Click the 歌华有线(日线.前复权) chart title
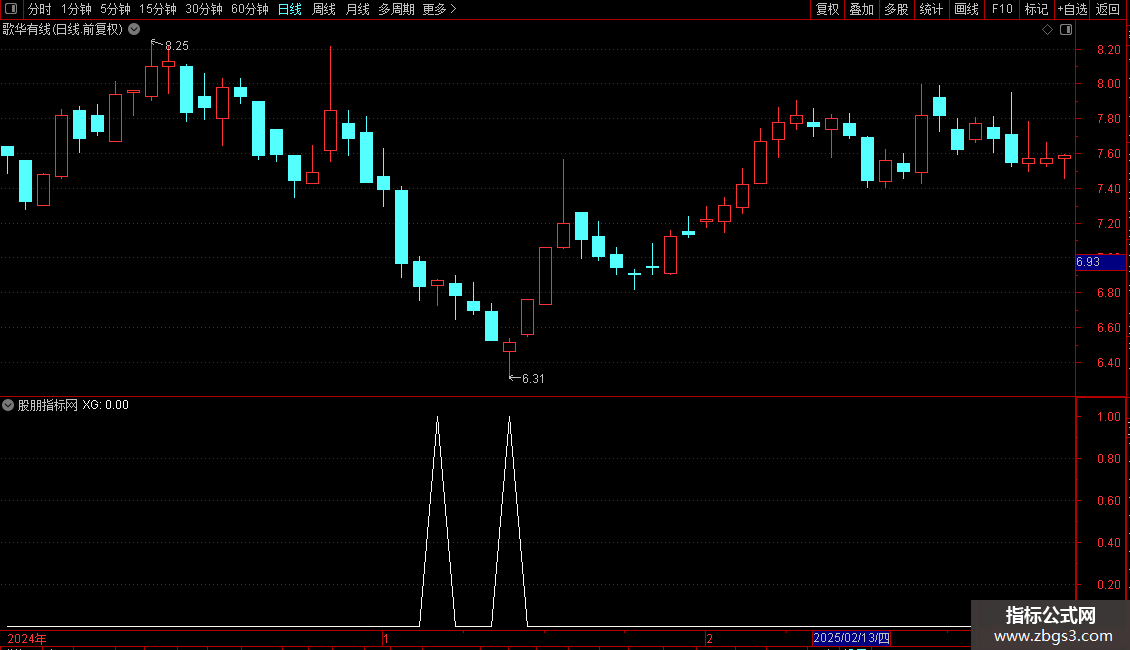This screenshot has height=650, width=1130. 63,30
